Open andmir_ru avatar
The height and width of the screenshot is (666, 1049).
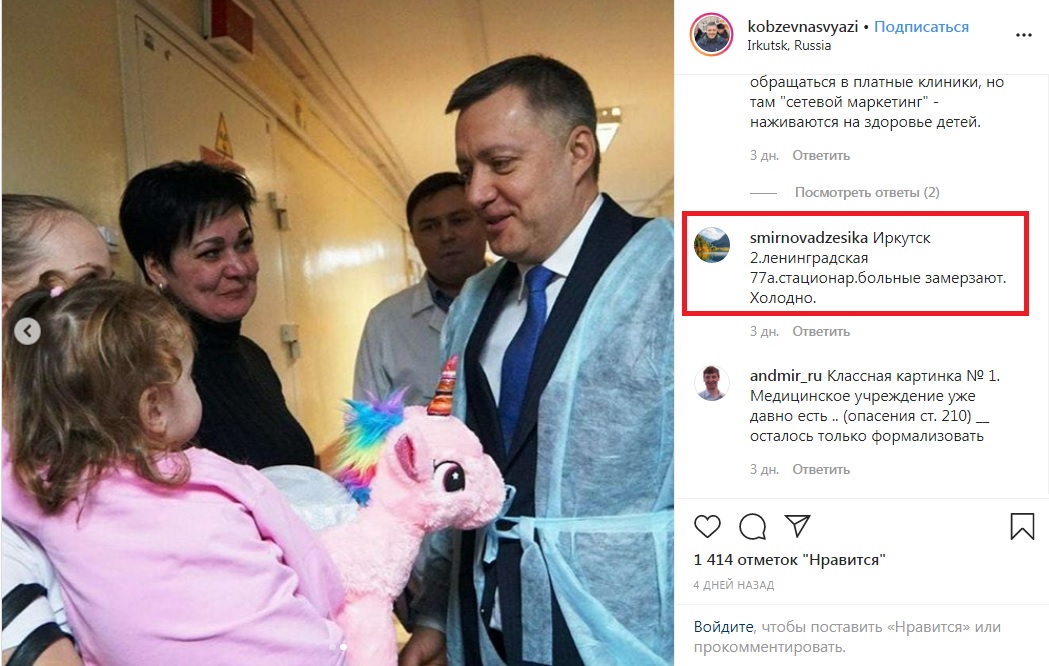click(x=712, y=383)
